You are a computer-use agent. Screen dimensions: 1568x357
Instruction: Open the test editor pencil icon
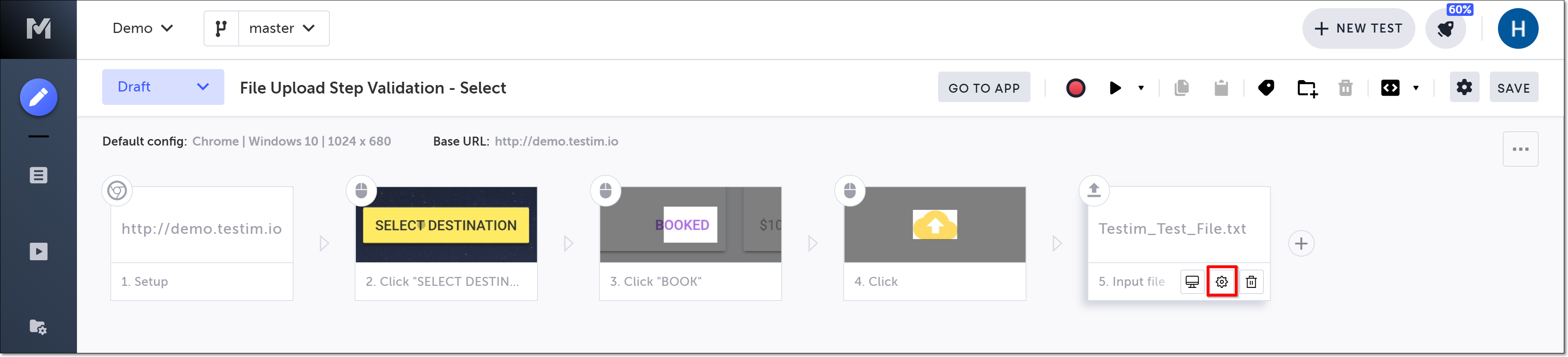tap(38, 97)
